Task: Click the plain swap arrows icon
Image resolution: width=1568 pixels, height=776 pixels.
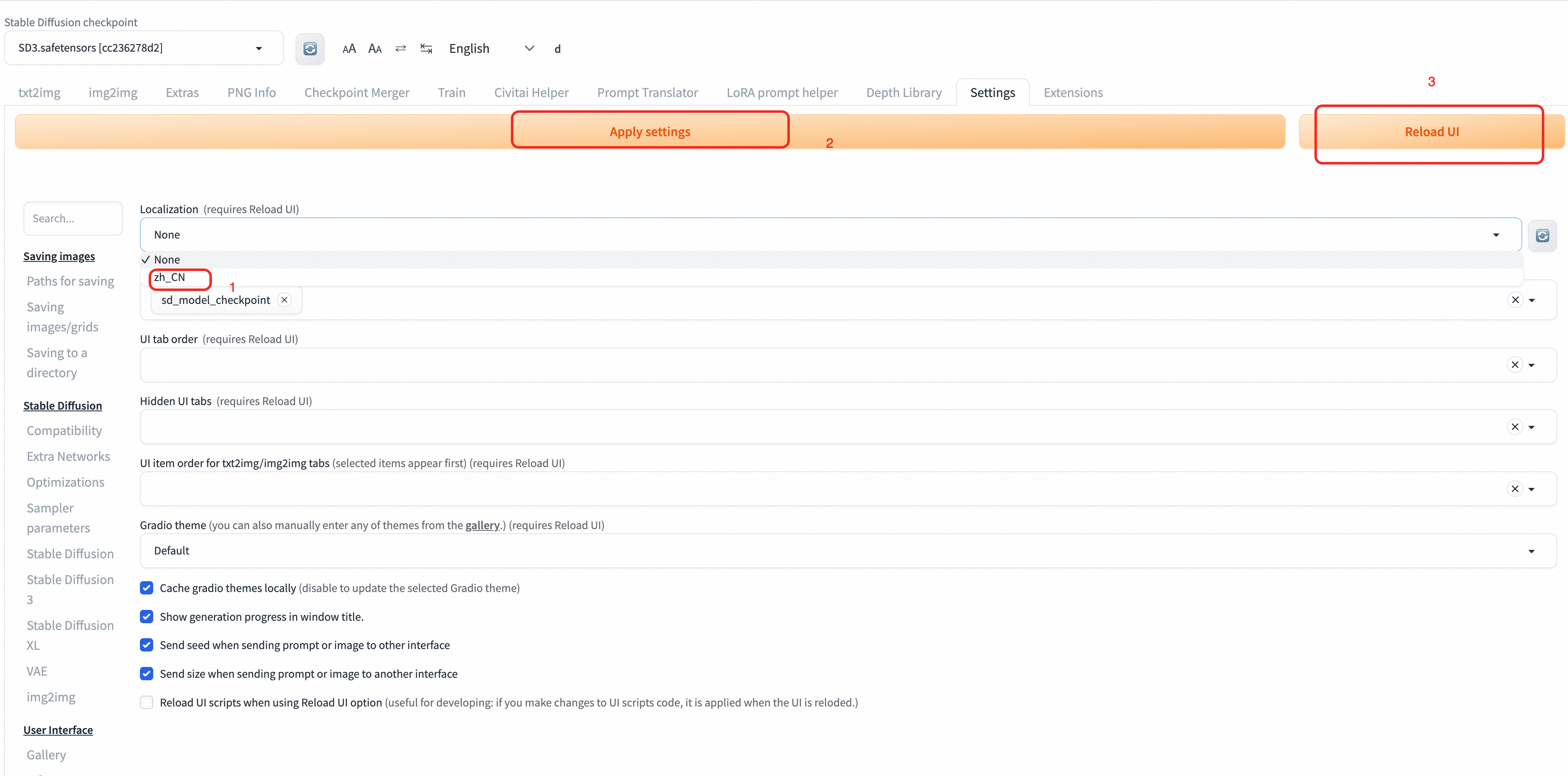Action: coord(401,48)
